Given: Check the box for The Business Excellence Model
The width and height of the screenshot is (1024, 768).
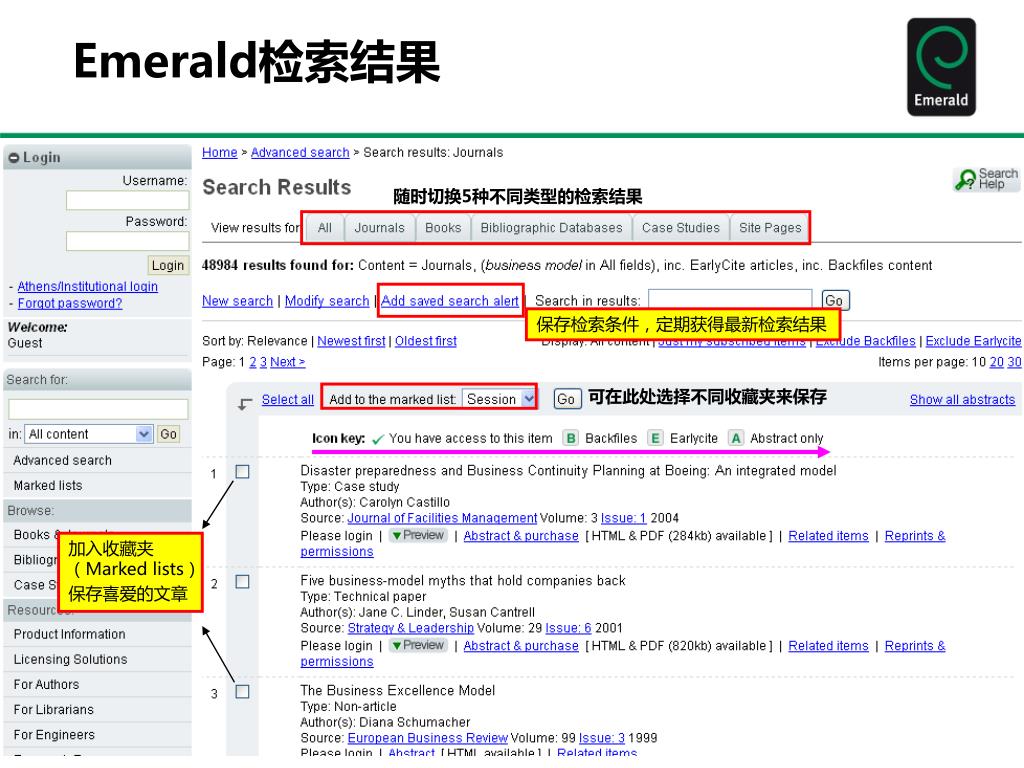Looking at the screenshot, I should tap(242, 691).
